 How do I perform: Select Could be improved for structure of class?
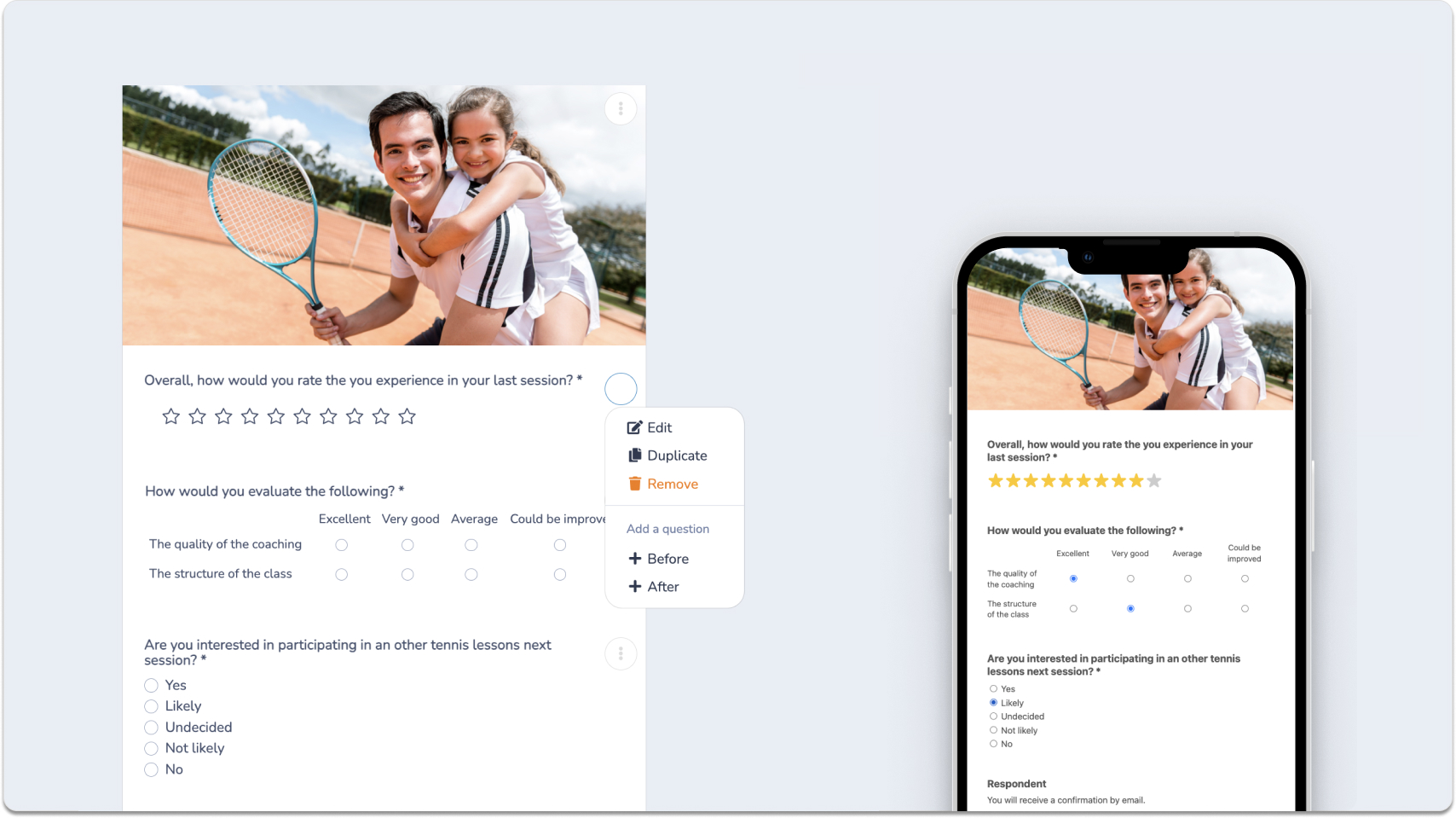click(560, 575)
